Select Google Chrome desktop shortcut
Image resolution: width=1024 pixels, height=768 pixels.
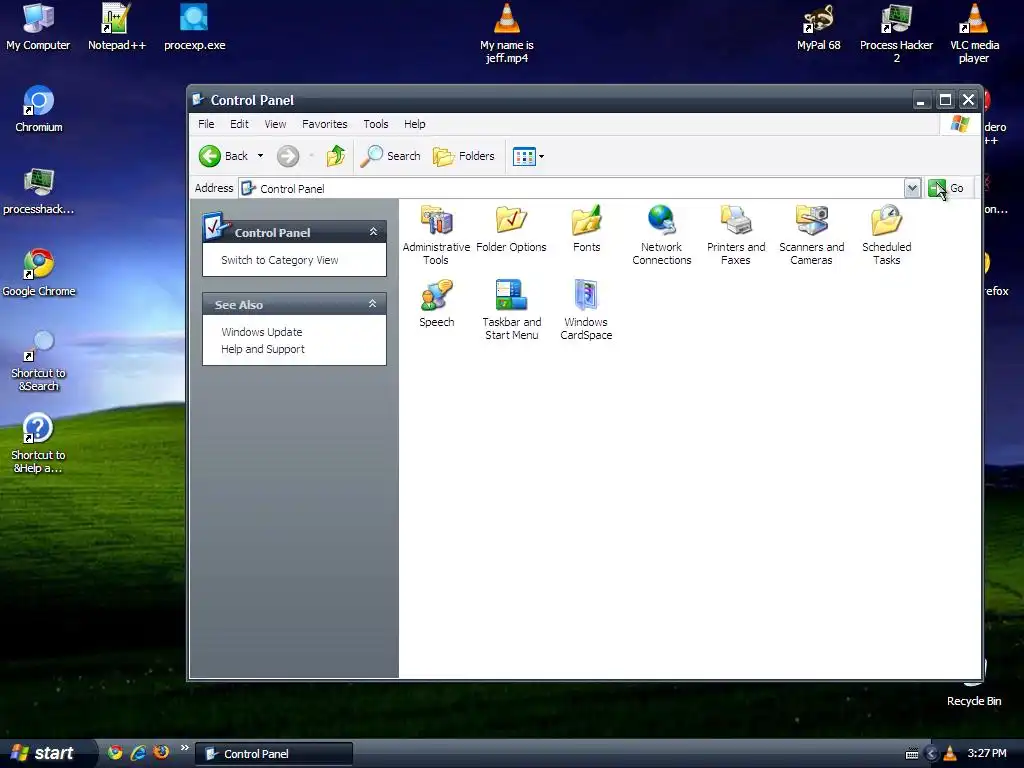click(39, 273)
